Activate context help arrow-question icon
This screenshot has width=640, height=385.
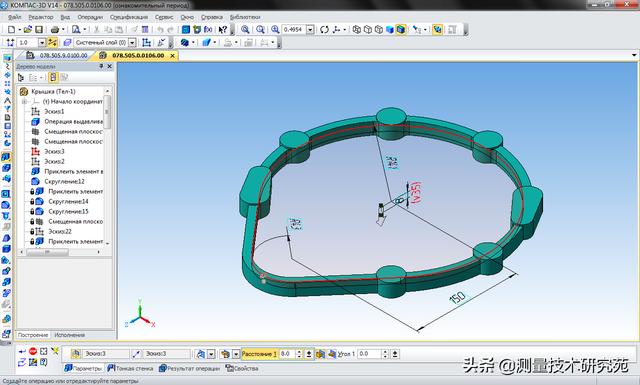[x=222, y=29]
